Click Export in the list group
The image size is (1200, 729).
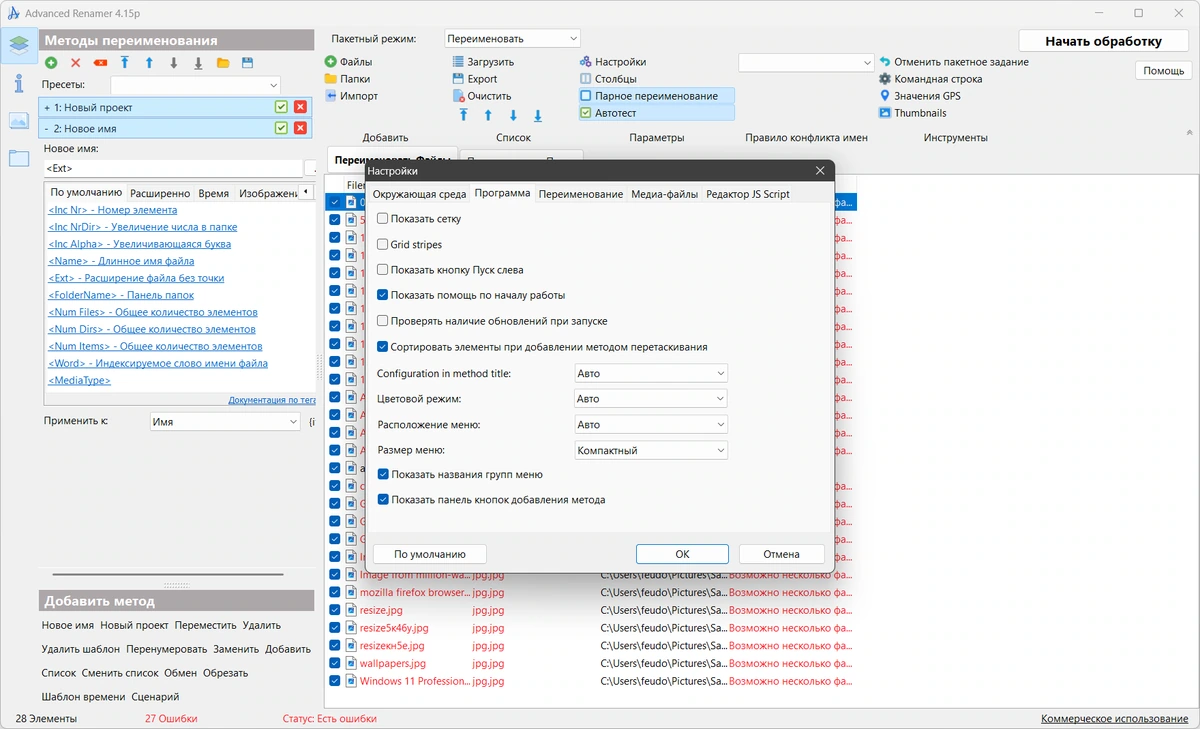pos(475,79)
